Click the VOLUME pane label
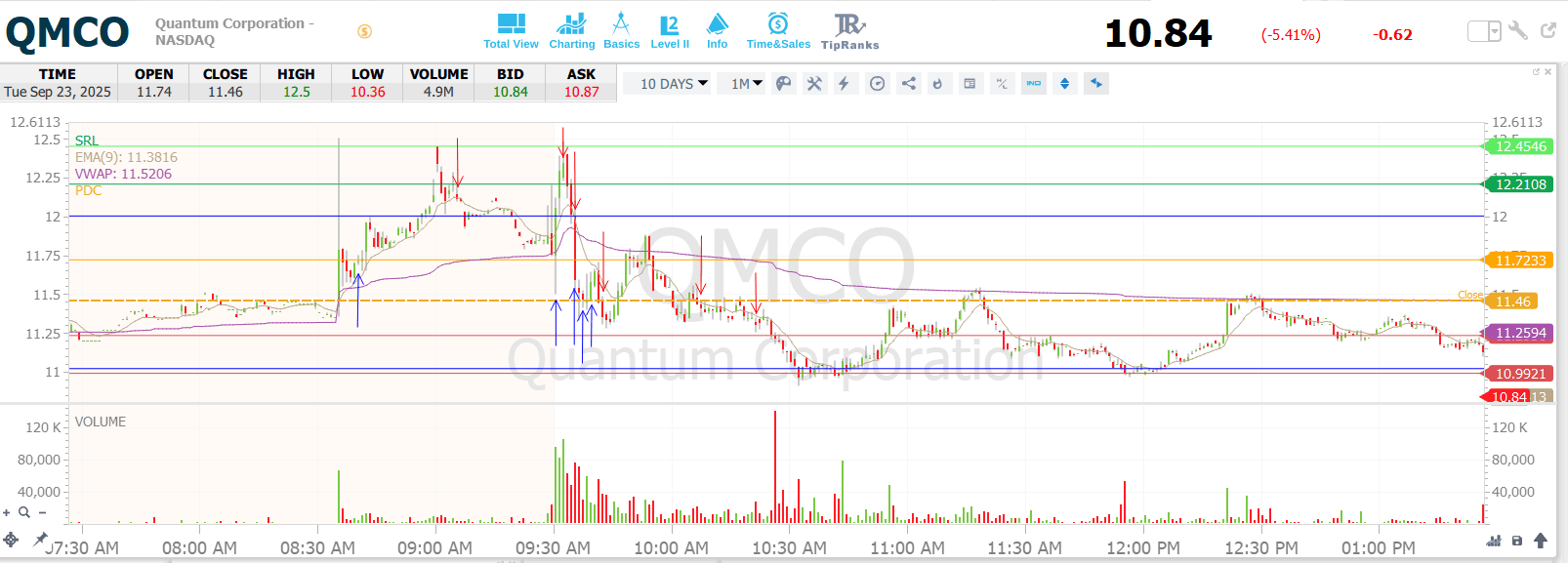 [101, 422]
